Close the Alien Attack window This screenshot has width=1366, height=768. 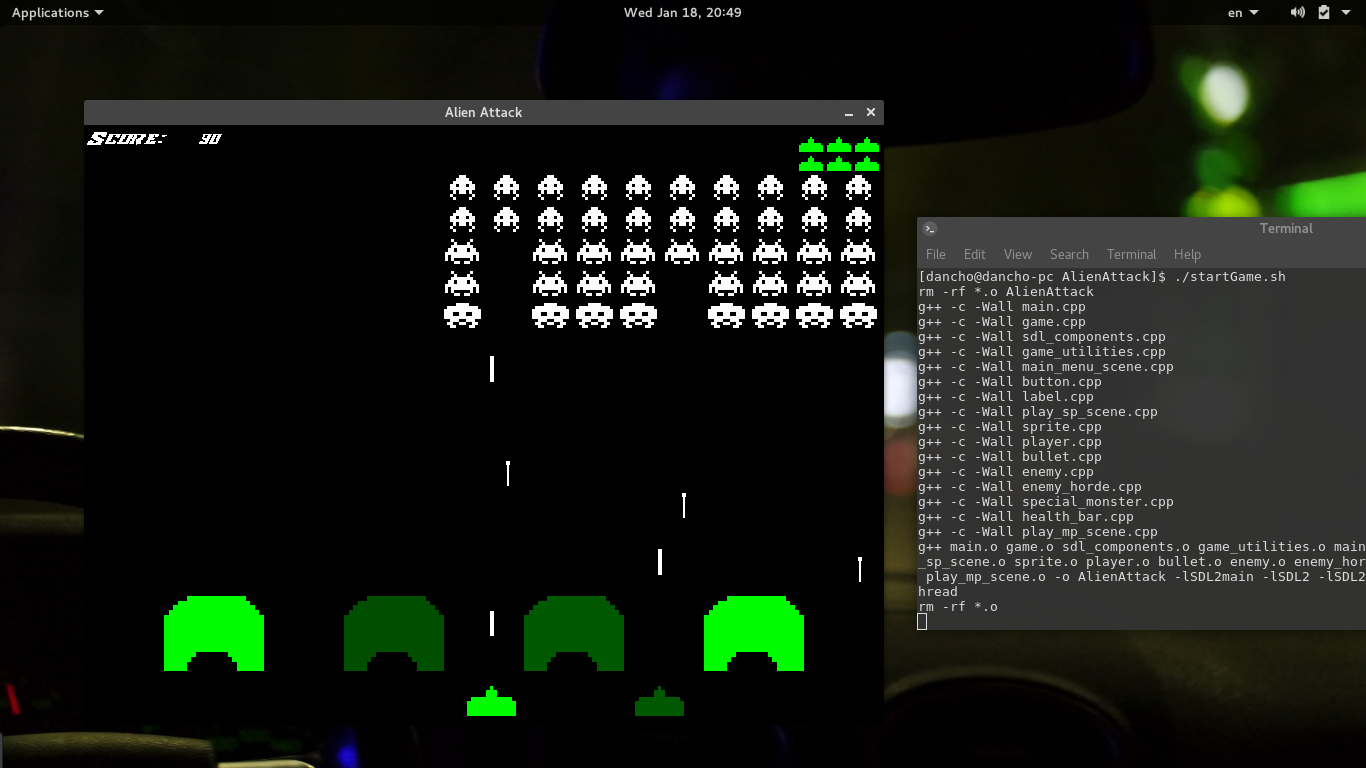click(871, 113)
